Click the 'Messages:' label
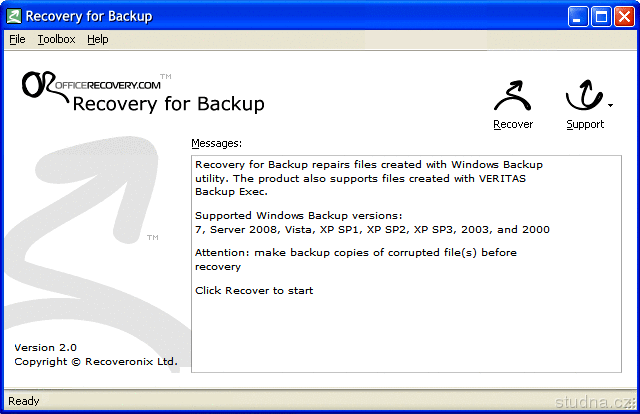640x414 pixels. (x=216, y=143)
